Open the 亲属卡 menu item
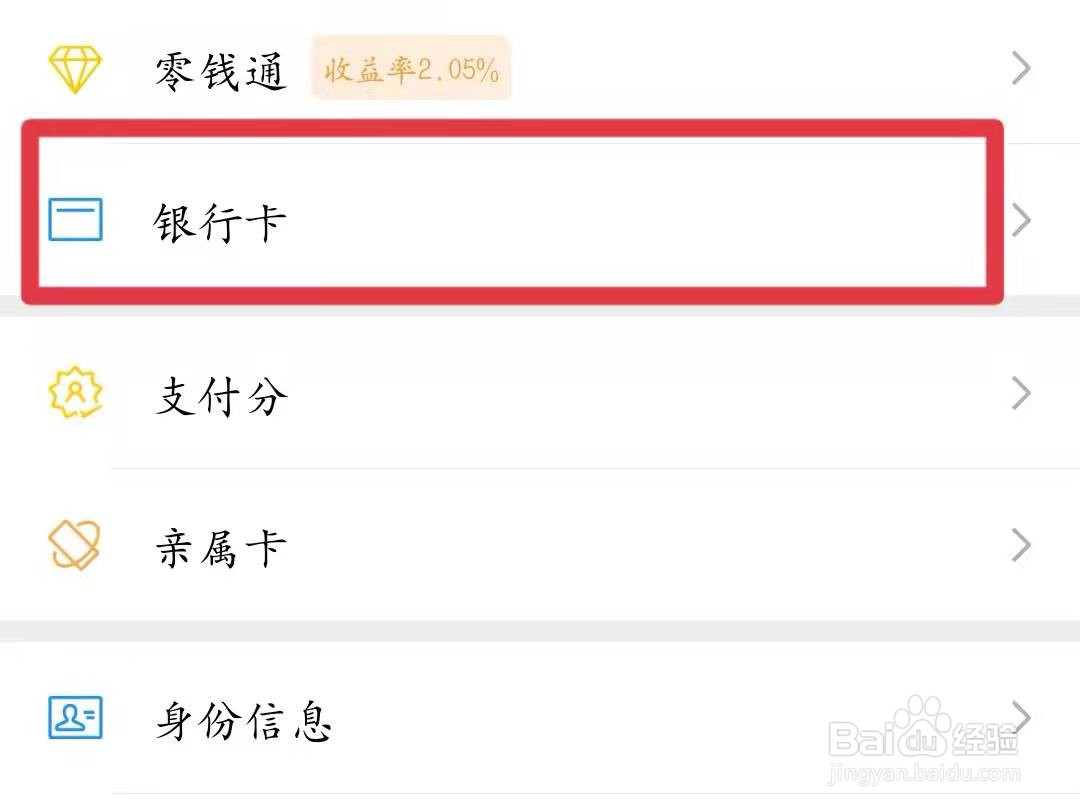 pos(221,548)
